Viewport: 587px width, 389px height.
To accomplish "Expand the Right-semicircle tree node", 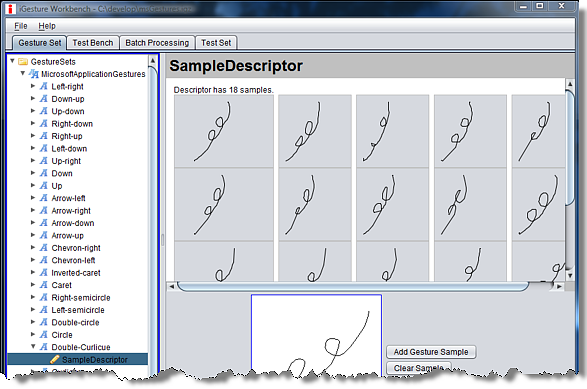I will click(x=33, y=297).
